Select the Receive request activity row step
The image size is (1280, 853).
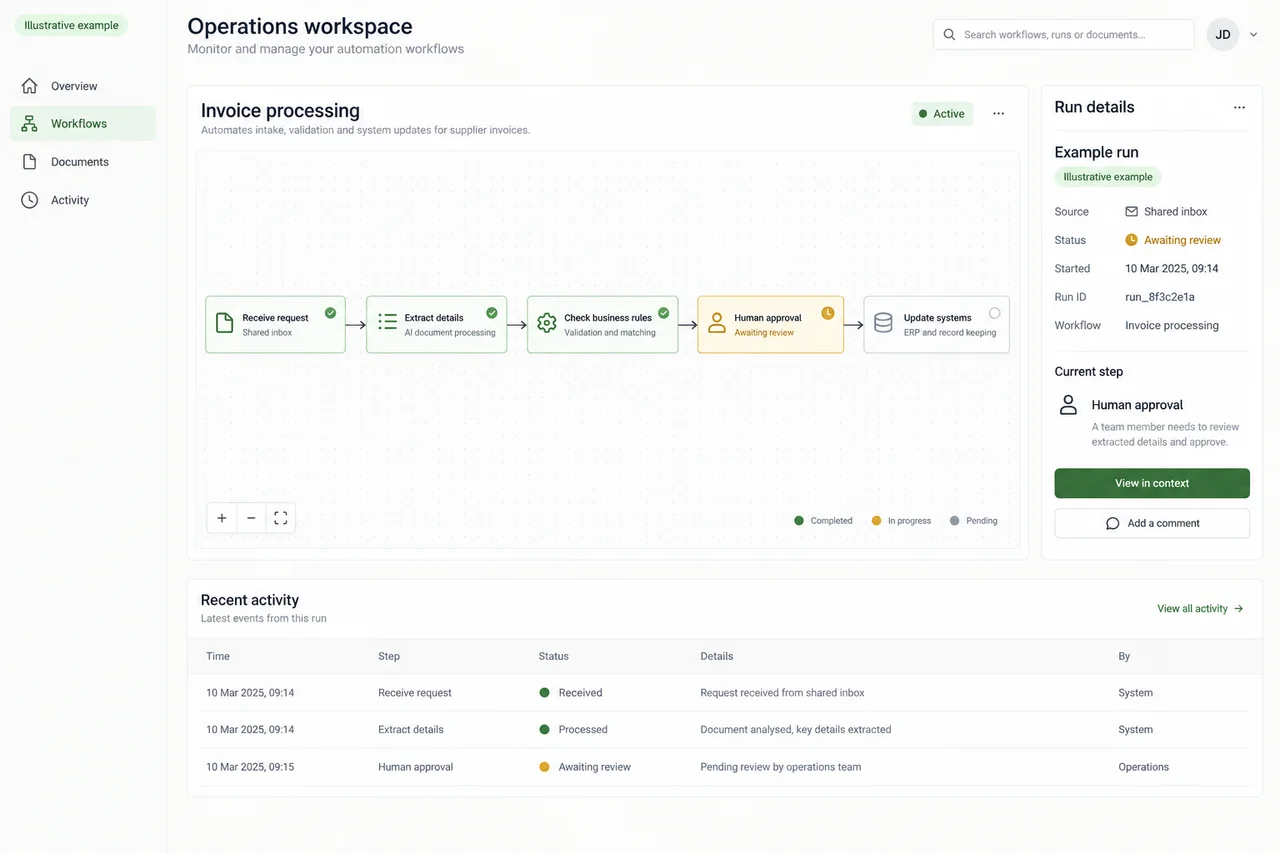coord(415,693)
